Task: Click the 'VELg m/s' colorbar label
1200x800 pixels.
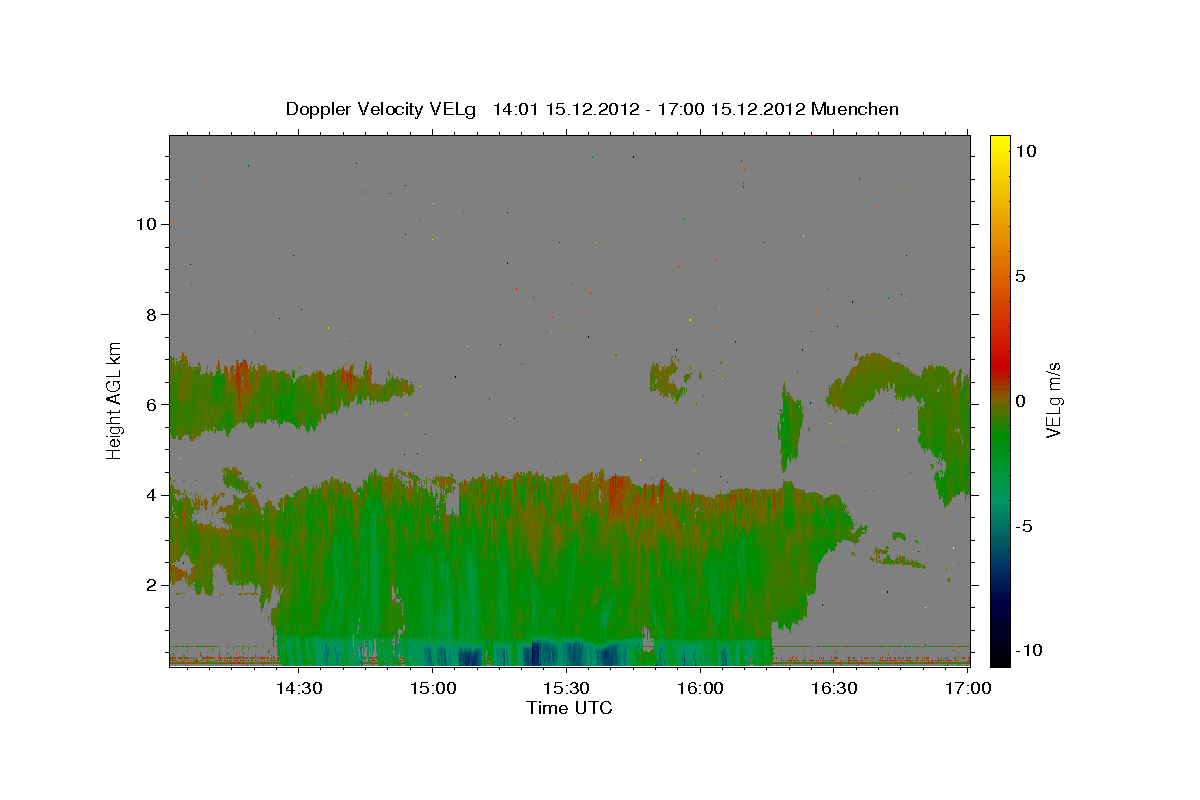Action: pyautogui.click(x=1053, y=401)
